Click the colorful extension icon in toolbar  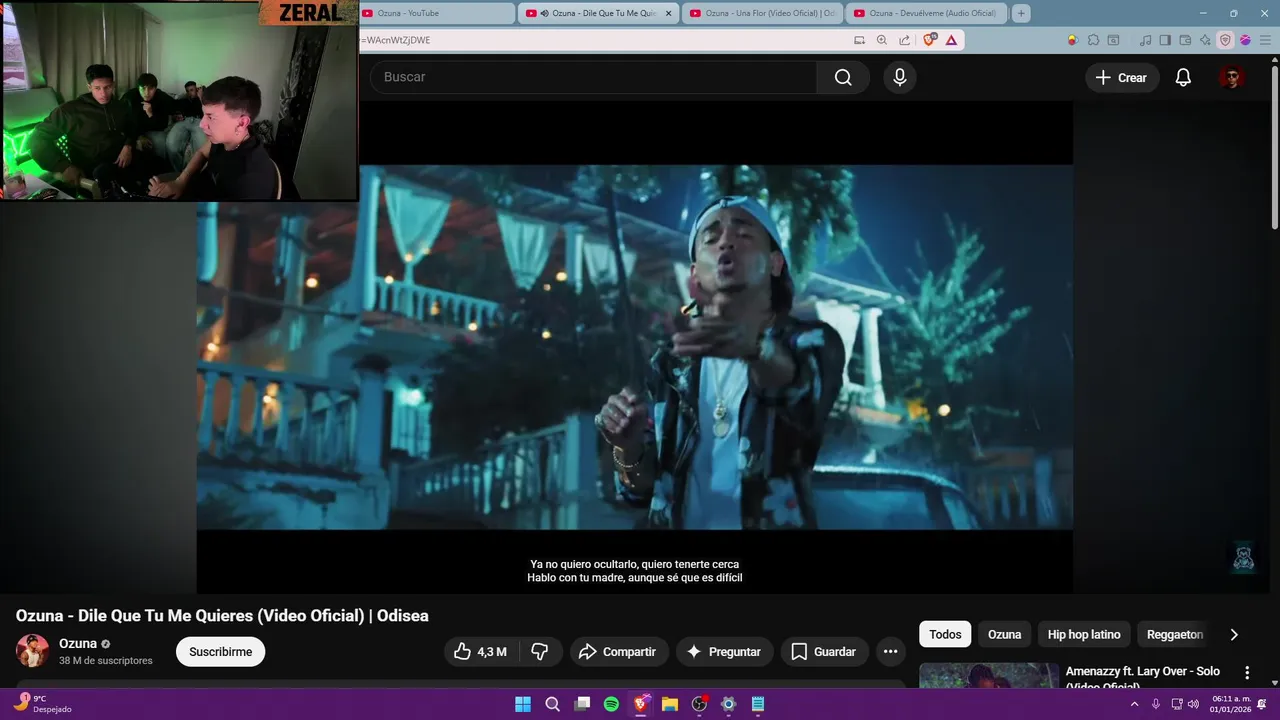pos(1073,40)
